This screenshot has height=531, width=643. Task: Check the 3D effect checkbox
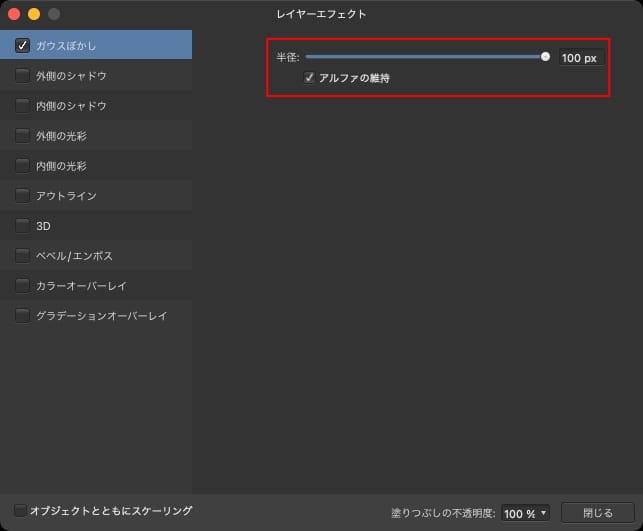22,225
